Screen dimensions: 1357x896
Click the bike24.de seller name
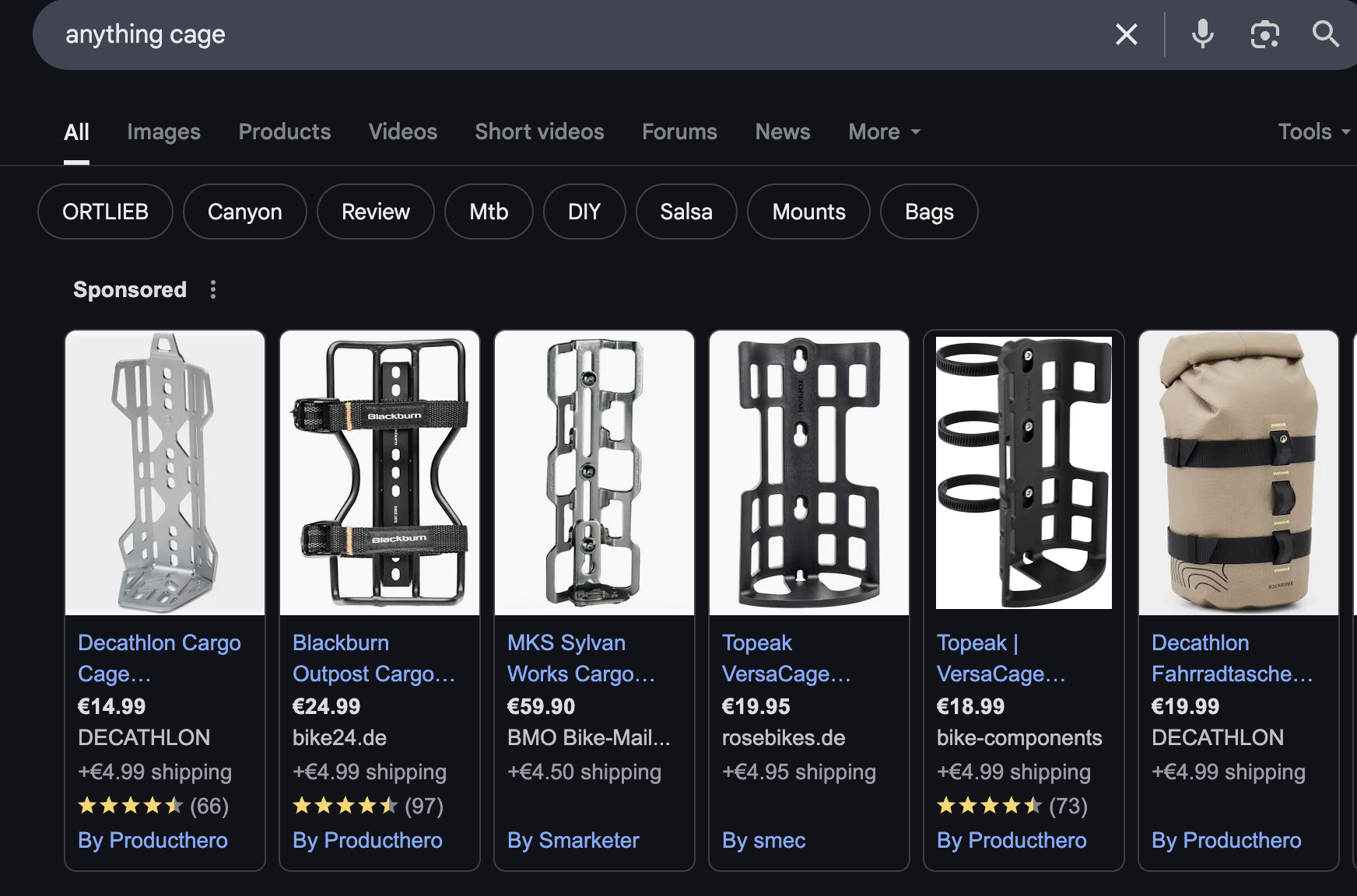click(x=339, y=737)
